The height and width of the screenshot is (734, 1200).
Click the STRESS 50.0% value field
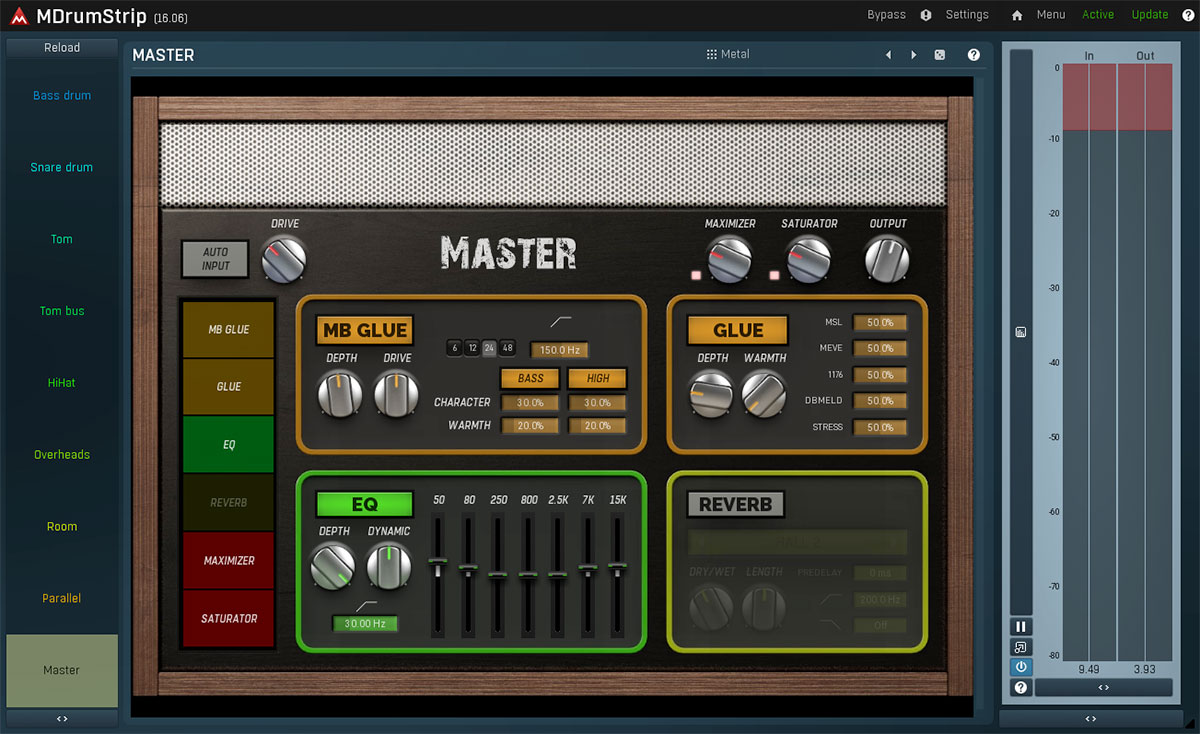click(x=880, y=427)
